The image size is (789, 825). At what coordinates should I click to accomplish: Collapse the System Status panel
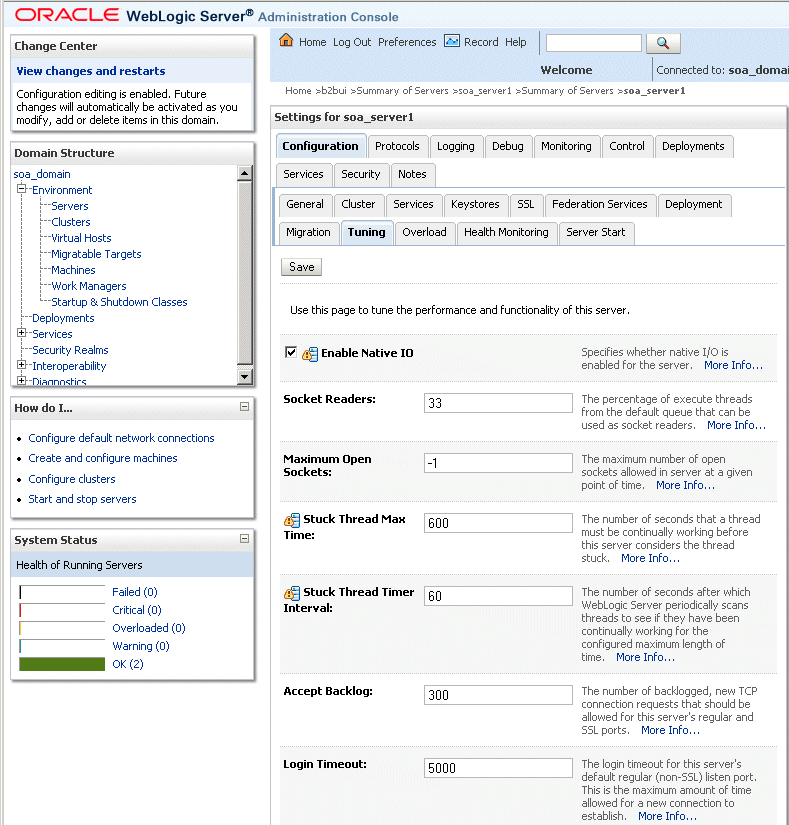(244, 538)
